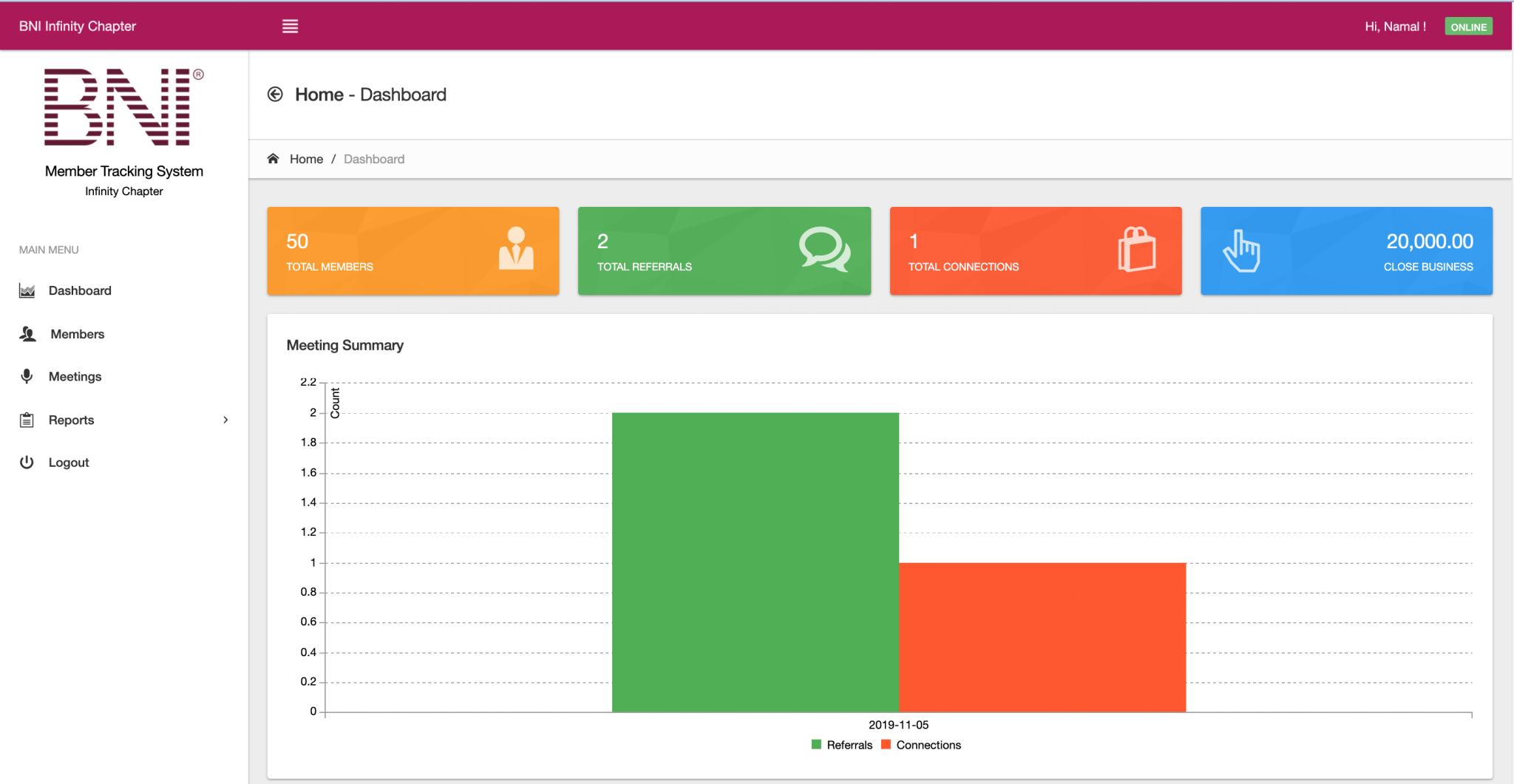The image size is (1514, 784).
Task: Click the 50 Total Members card count
Action: [297, 242]
